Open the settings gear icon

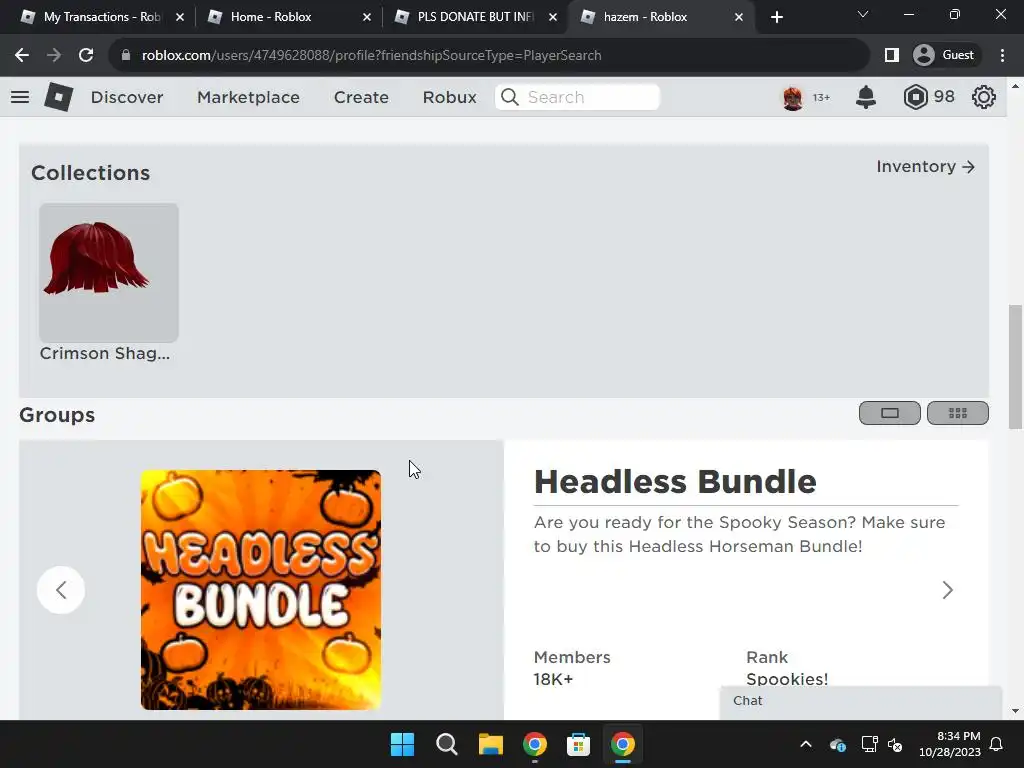[984, 97]
